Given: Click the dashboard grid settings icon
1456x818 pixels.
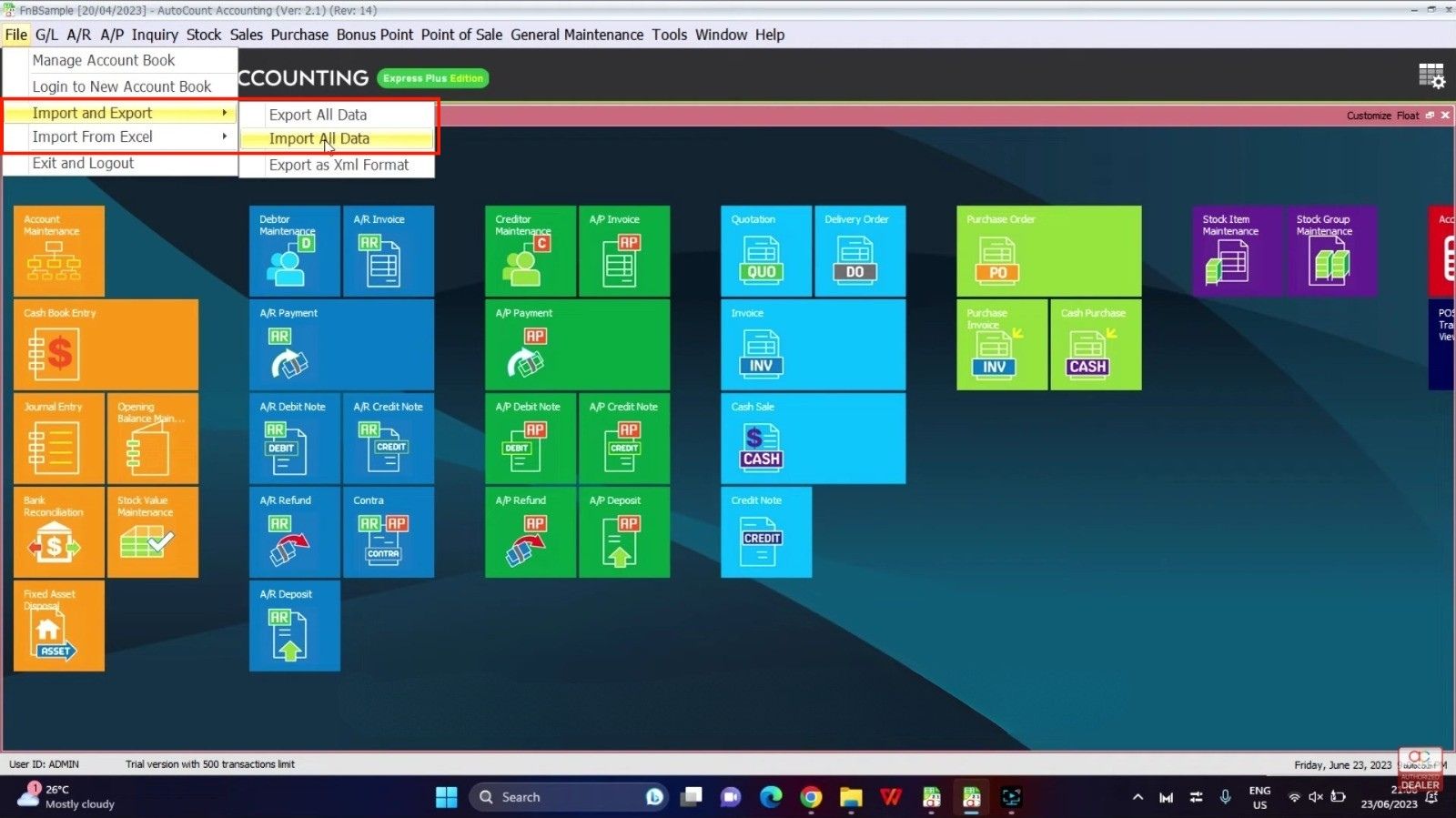Looking at the screenshot, I should pyautogui.click(x=1431, y=76).
